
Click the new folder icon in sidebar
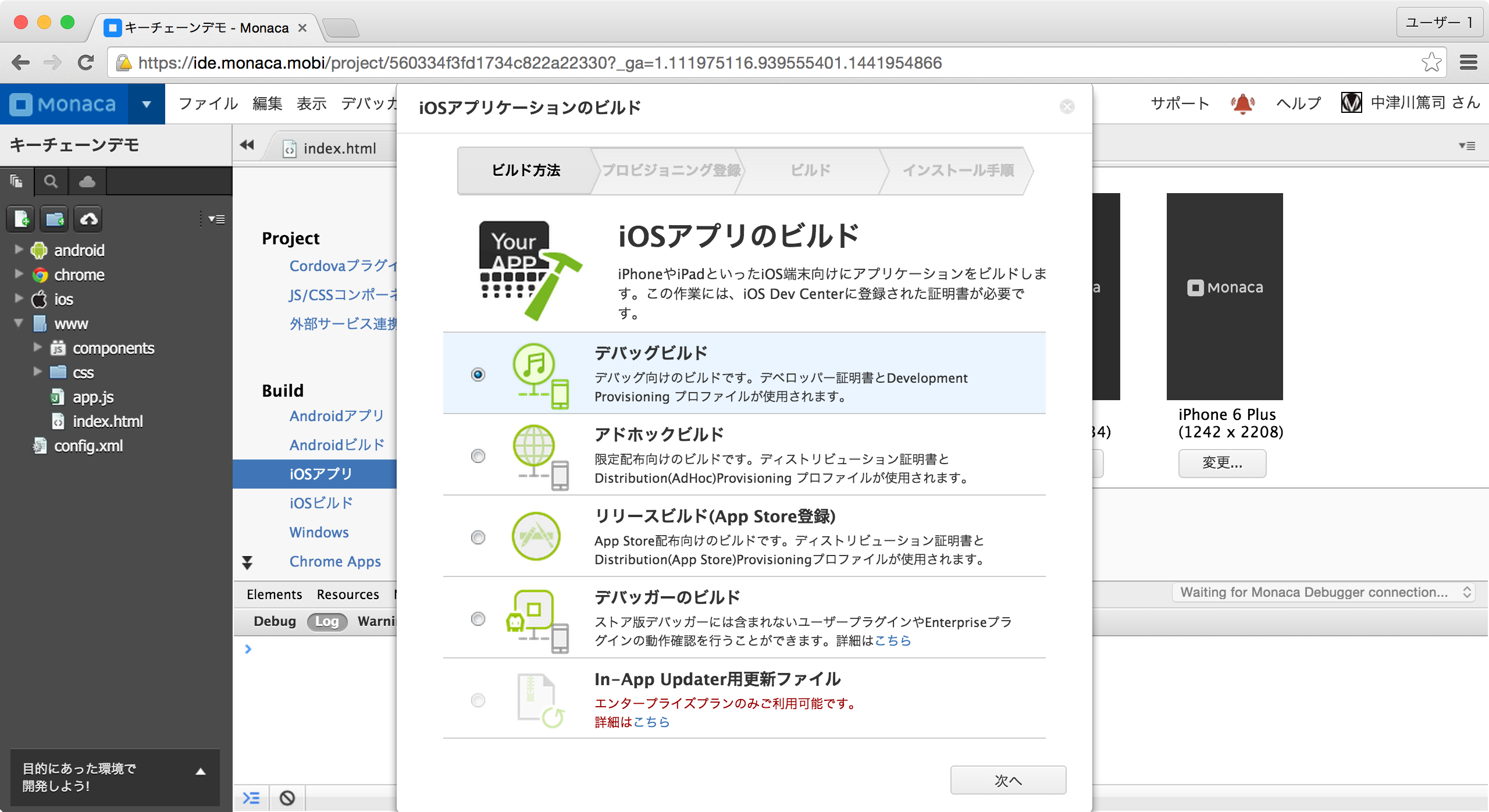pos(55,219)
